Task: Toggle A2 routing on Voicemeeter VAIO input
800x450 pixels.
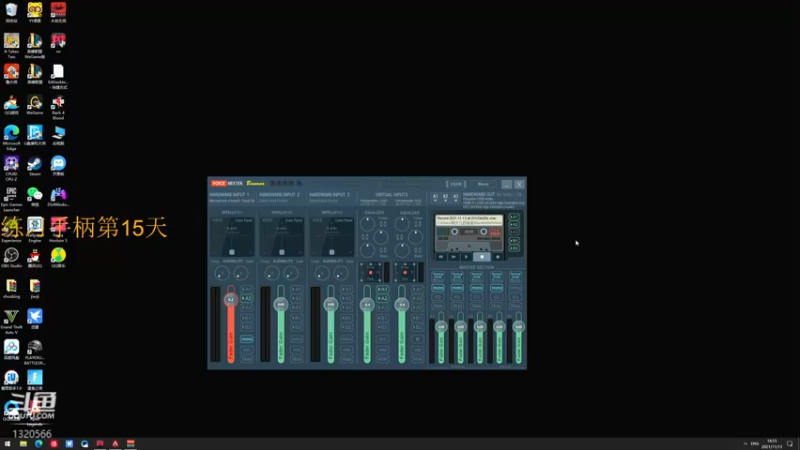Action: click(x=383, y=298)
